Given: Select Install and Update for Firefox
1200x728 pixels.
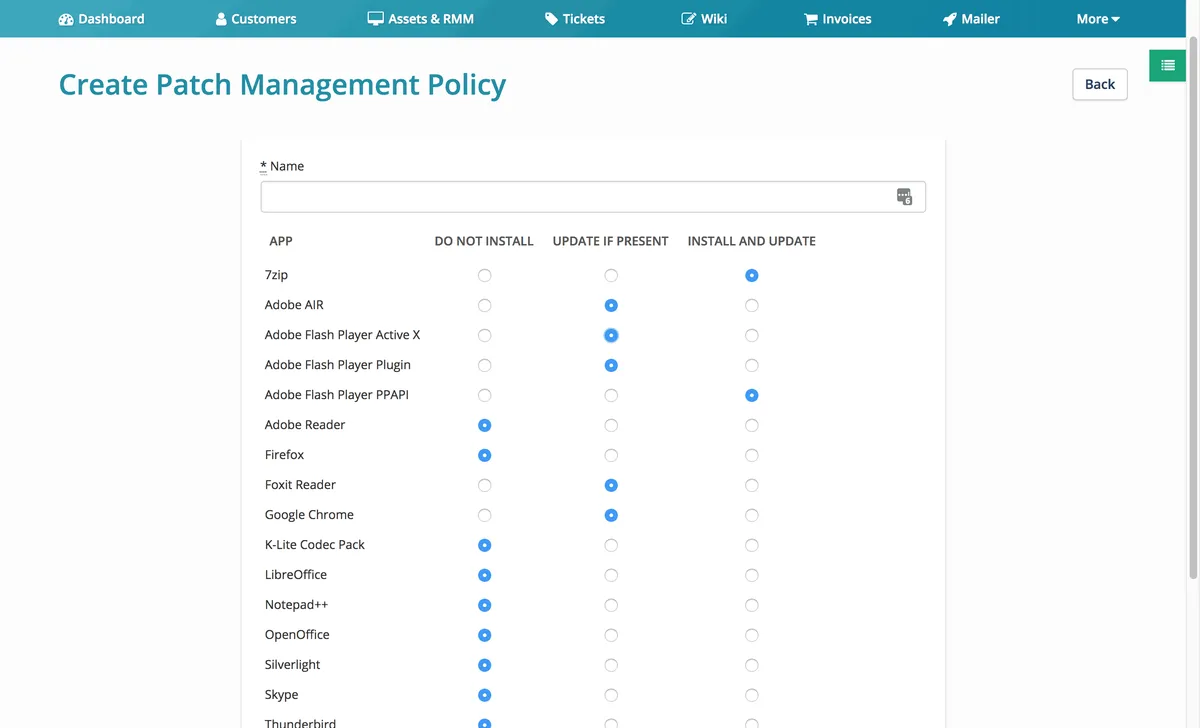Looking at the screenshot, I should [752, 455].
